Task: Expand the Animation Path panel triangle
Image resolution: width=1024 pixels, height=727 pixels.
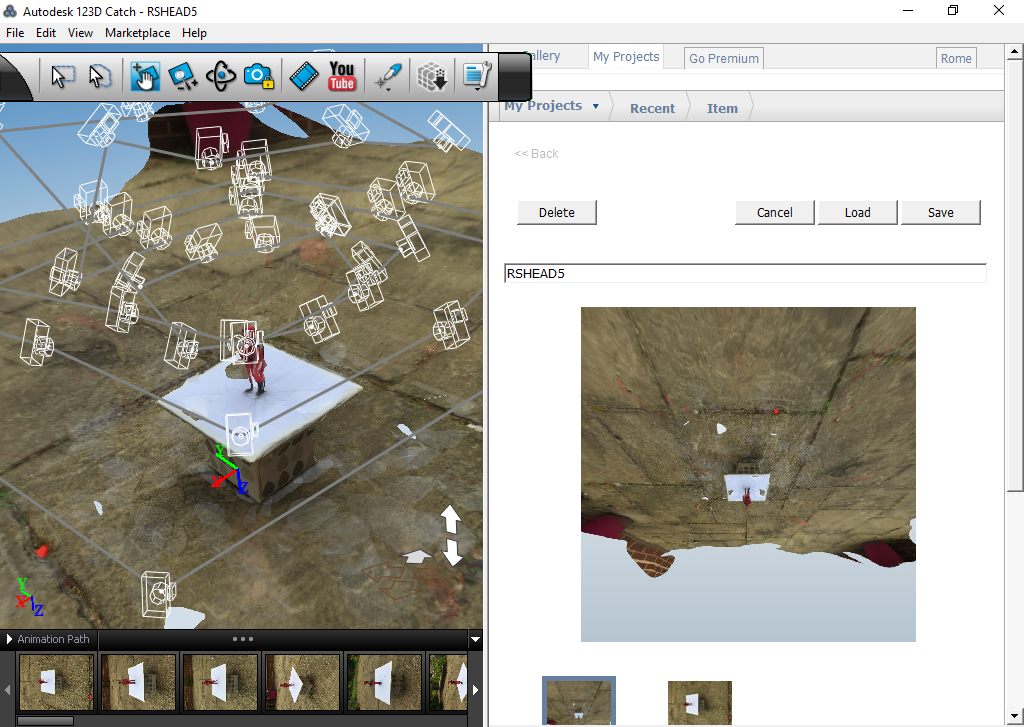Action: [x=9, y=639]
